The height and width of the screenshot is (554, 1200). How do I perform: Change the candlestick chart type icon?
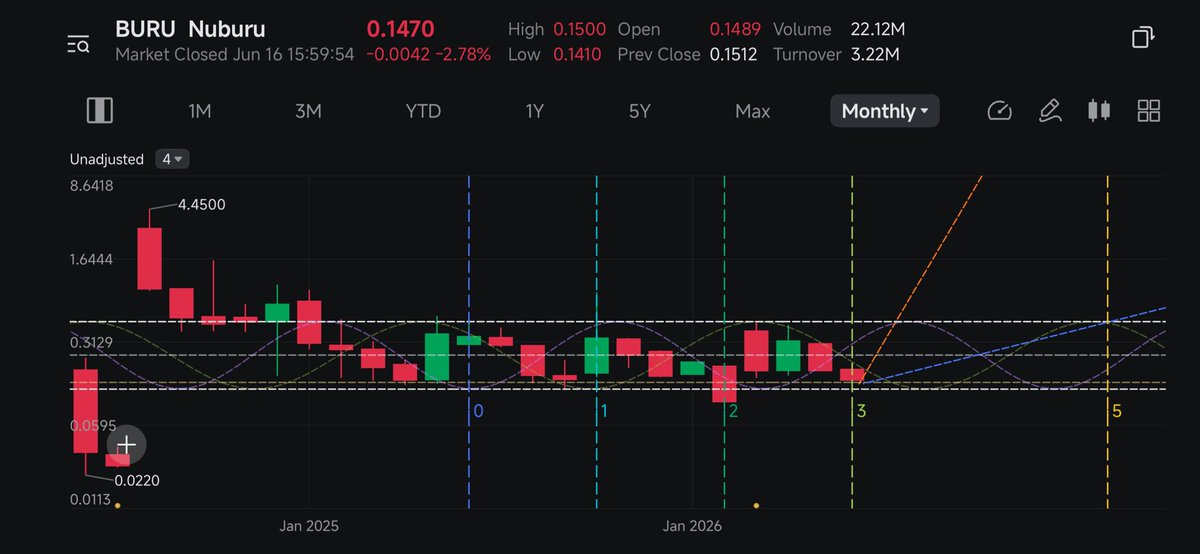[1099, 111]
